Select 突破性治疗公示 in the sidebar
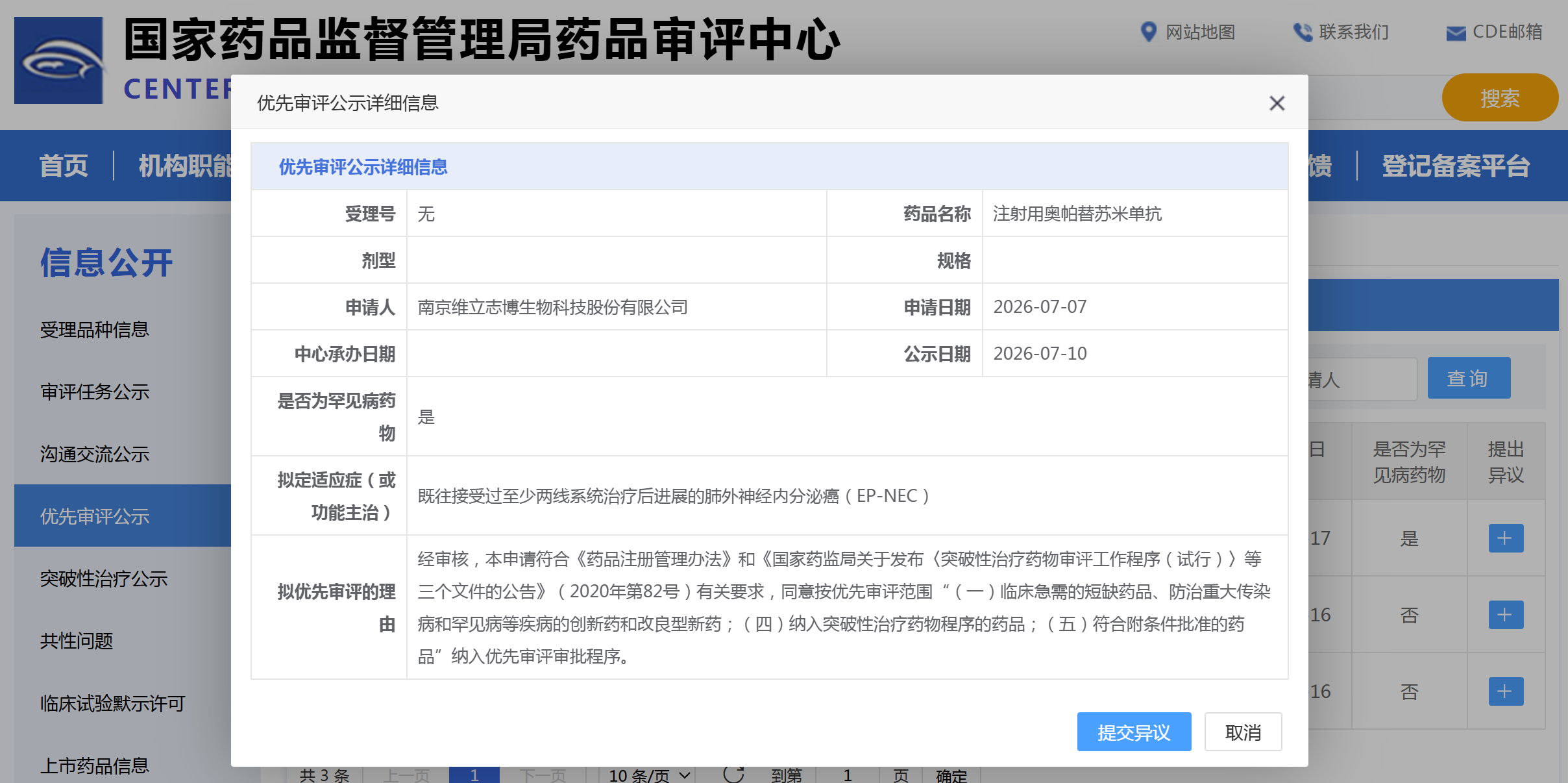 click(x=104, y=579)
